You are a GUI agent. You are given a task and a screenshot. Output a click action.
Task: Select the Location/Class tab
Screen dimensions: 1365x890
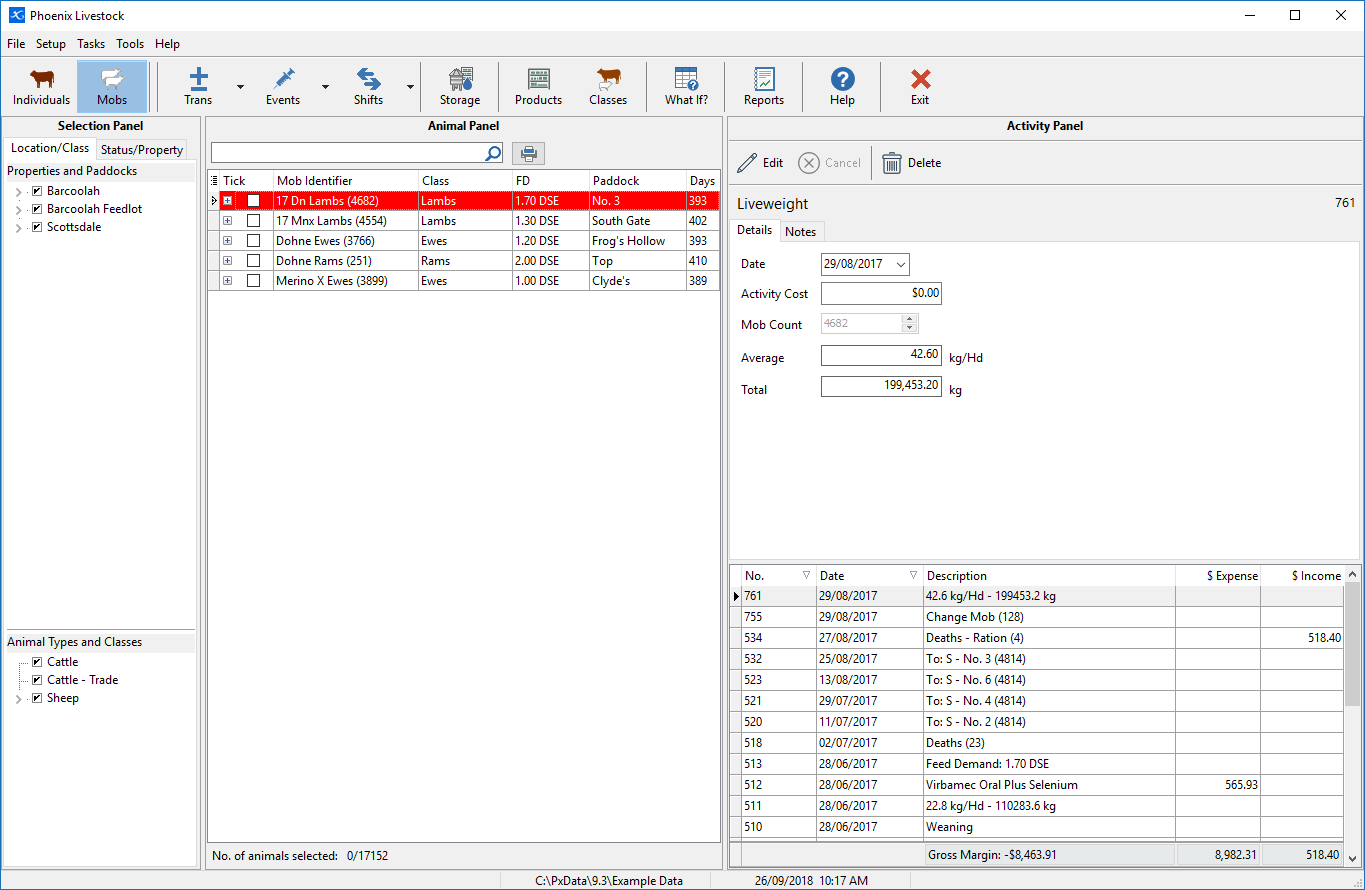(x=50, y=148)
